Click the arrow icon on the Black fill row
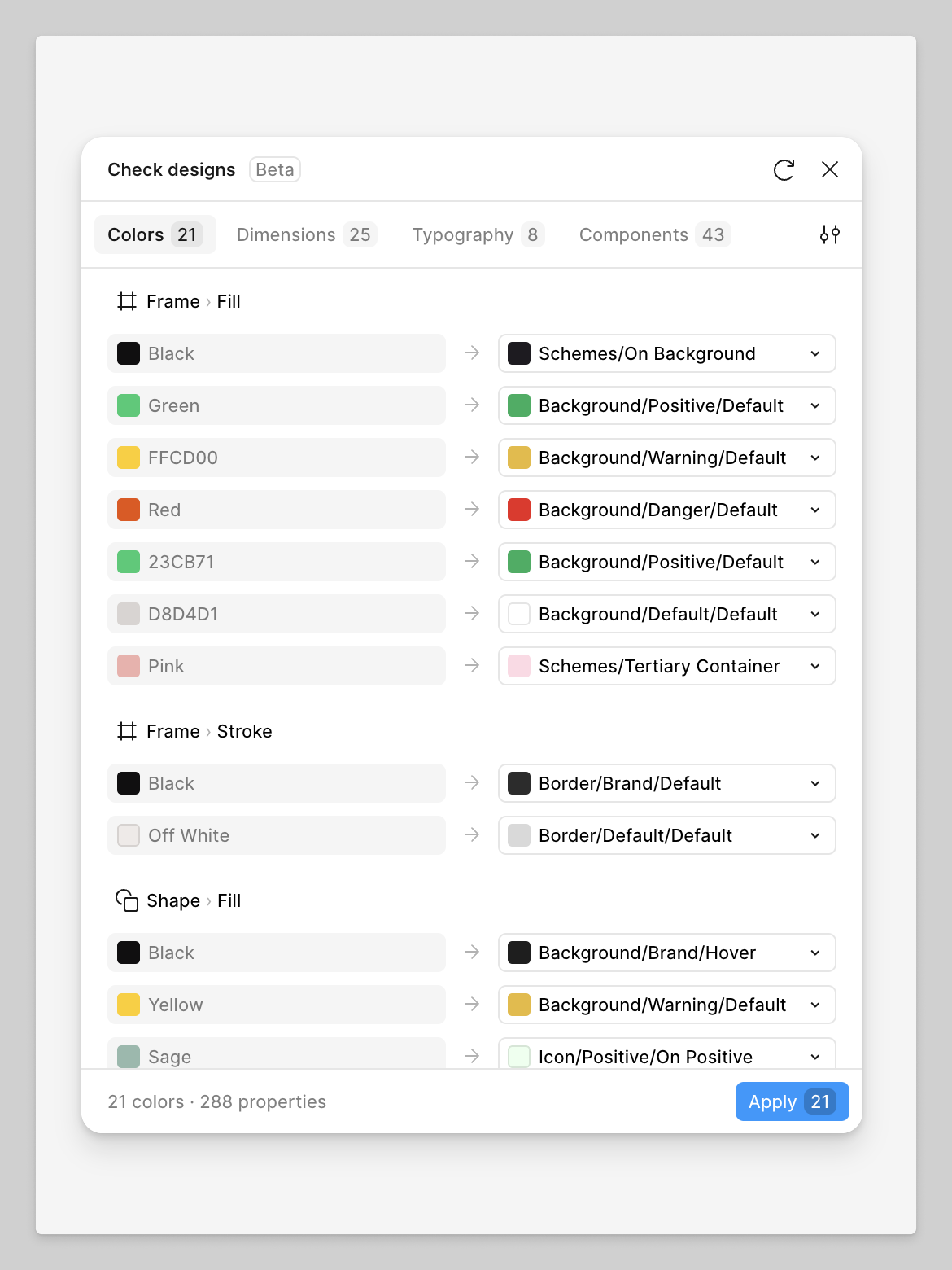Viewport: 952px width, 1270px height. (x=472, y=353)
